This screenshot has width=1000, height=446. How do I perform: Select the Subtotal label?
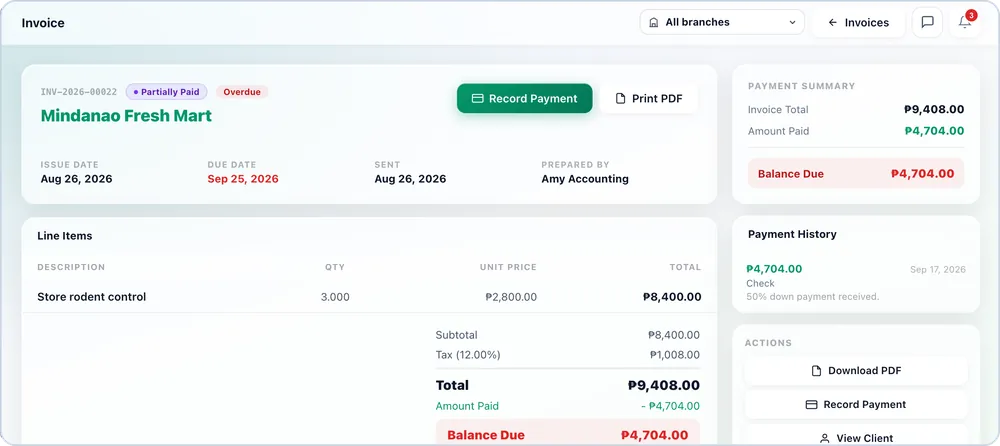point(456,335)
